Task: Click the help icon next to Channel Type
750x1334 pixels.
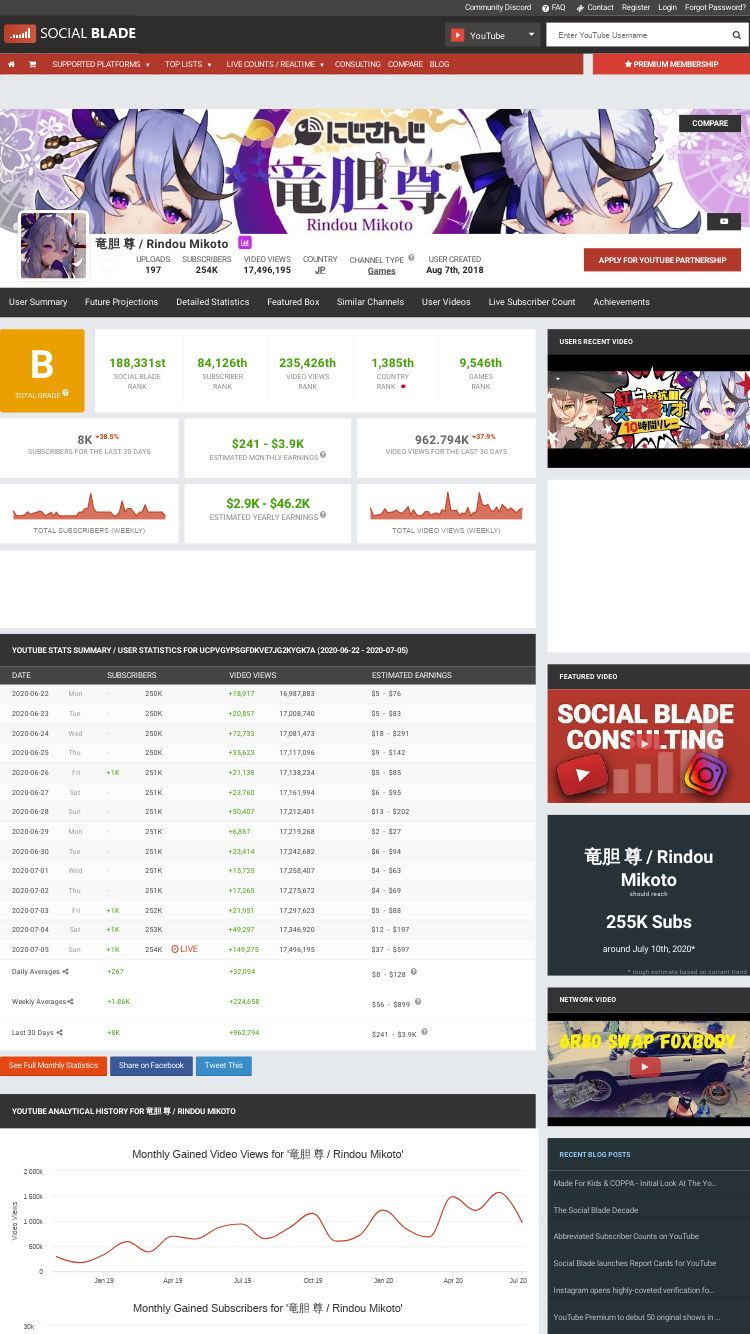Action: coord(411,258)
